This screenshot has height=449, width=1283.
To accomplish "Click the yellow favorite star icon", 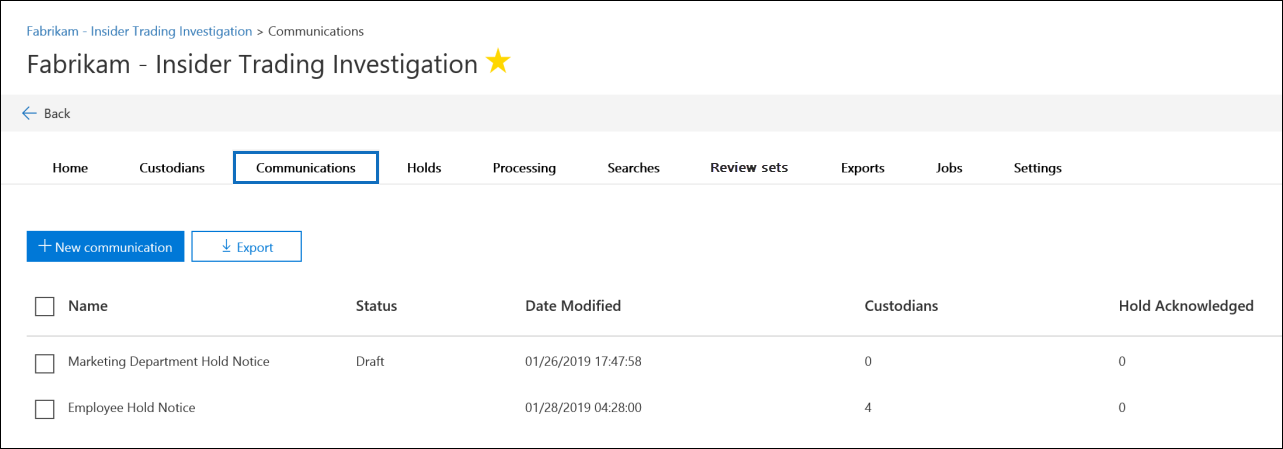I will tap(498, 62).
